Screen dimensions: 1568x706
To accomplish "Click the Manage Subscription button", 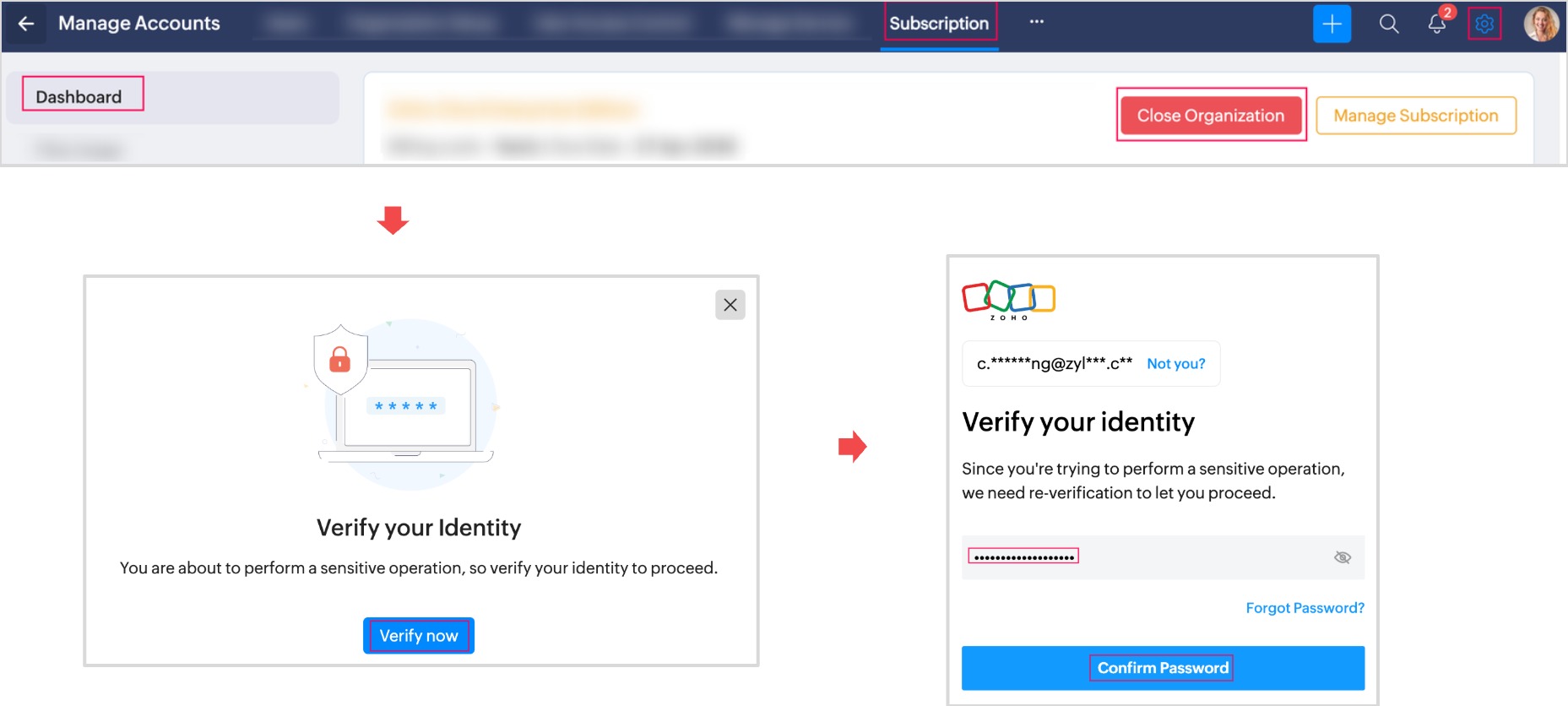I will point(1415,116).
